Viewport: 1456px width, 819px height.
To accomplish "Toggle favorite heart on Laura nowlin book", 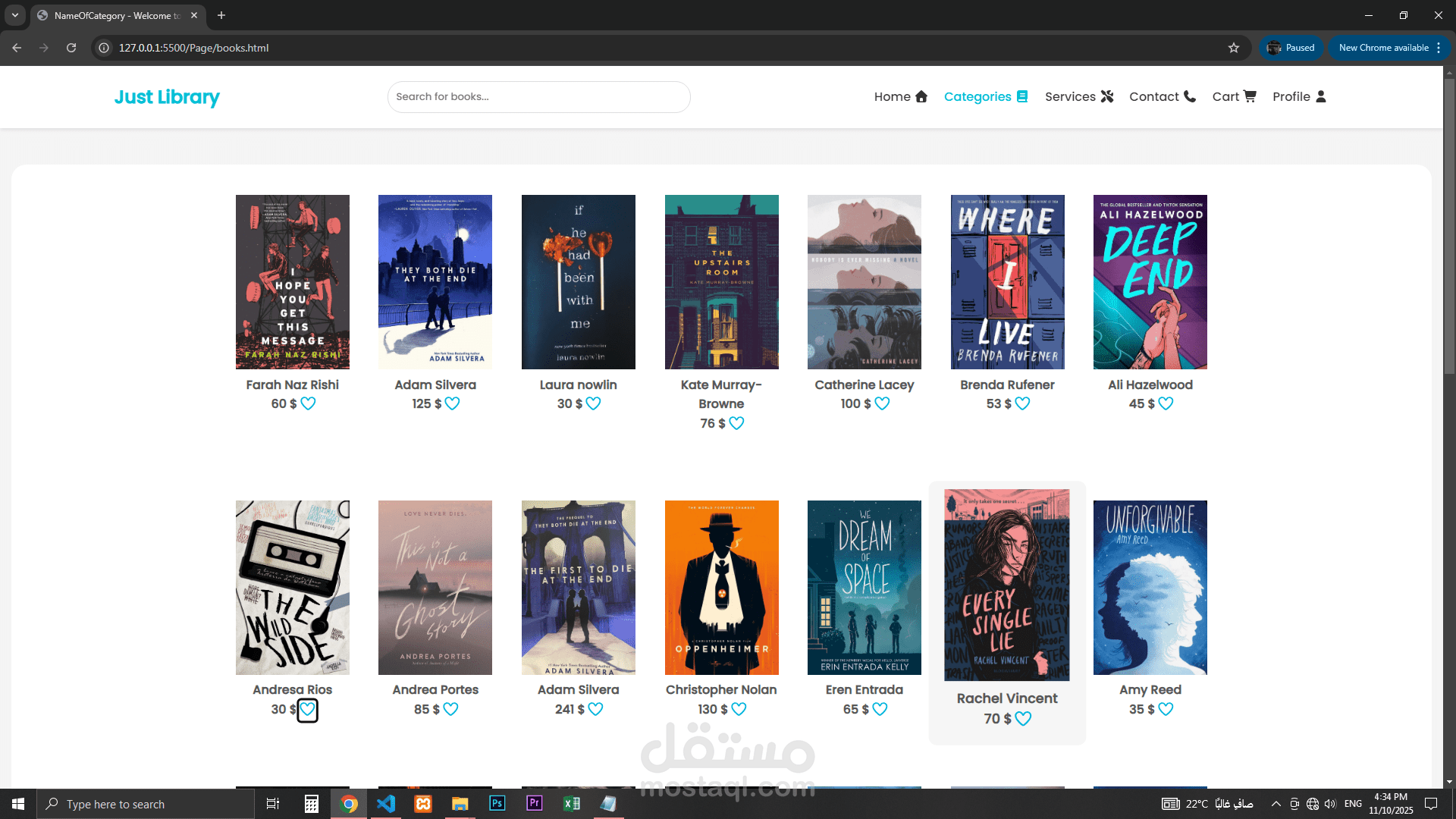I will (x=593, y=404).
